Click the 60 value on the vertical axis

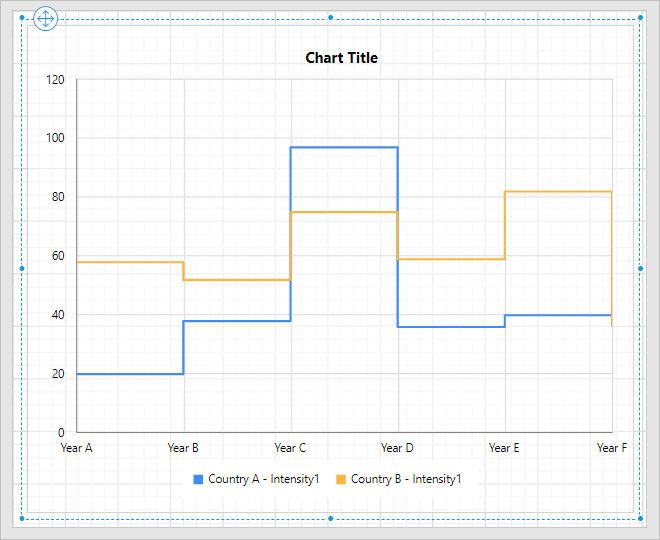(58, 255)
